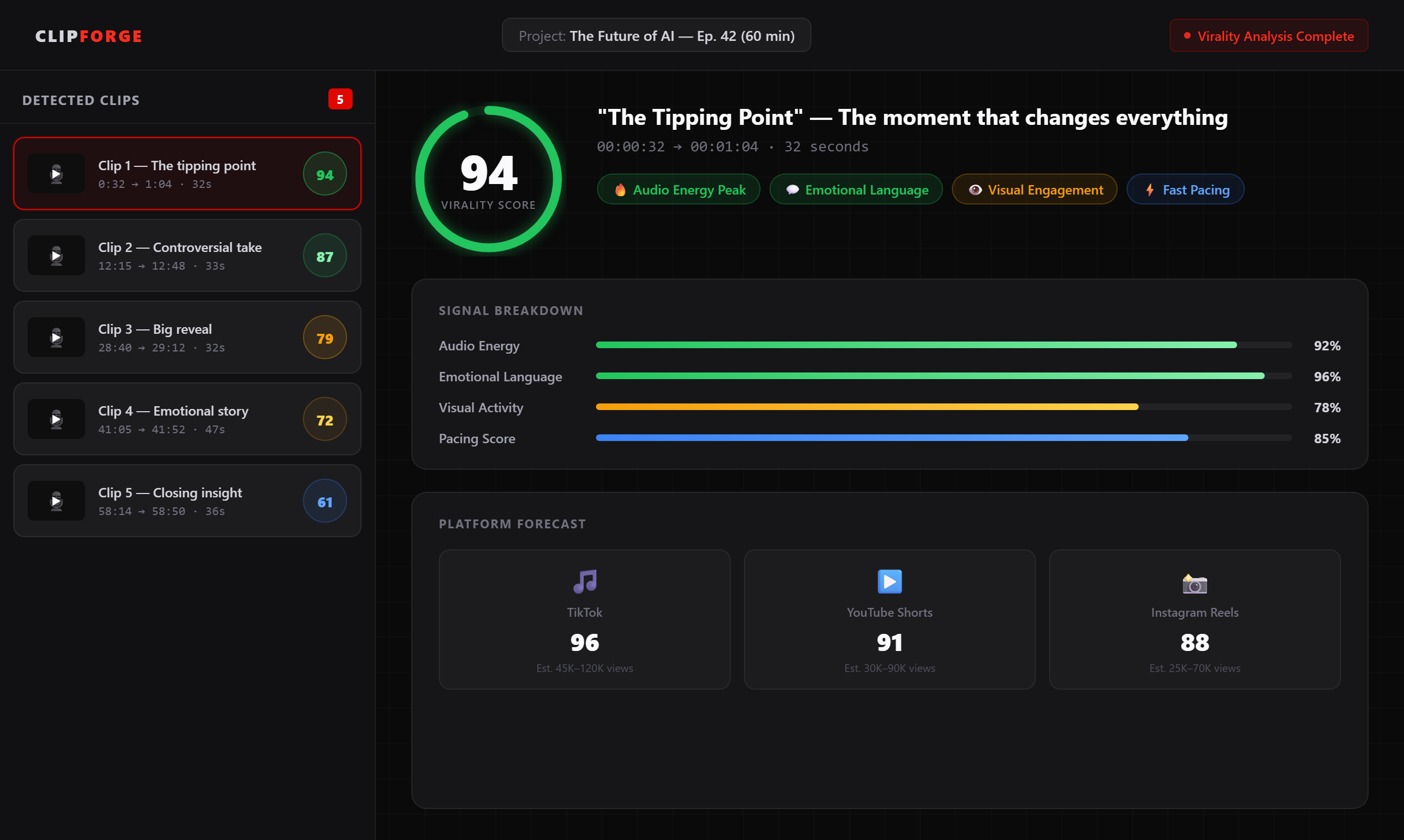Click the ClipForge logo
Viewport: 1404px width, 840px height.
pyautogui.click(x=89, y=36)
